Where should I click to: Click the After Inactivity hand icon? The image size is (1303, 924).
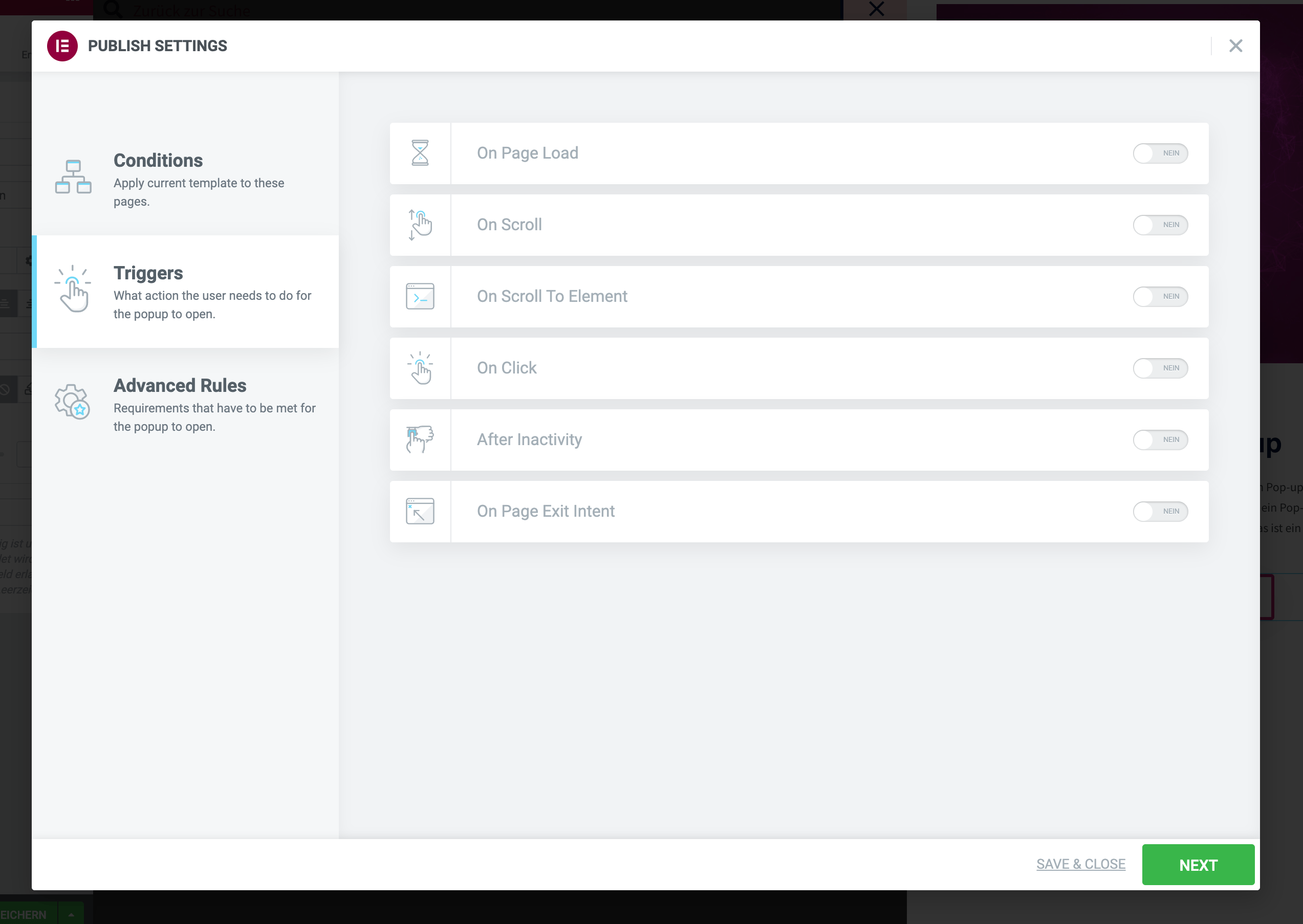(420, 440)
